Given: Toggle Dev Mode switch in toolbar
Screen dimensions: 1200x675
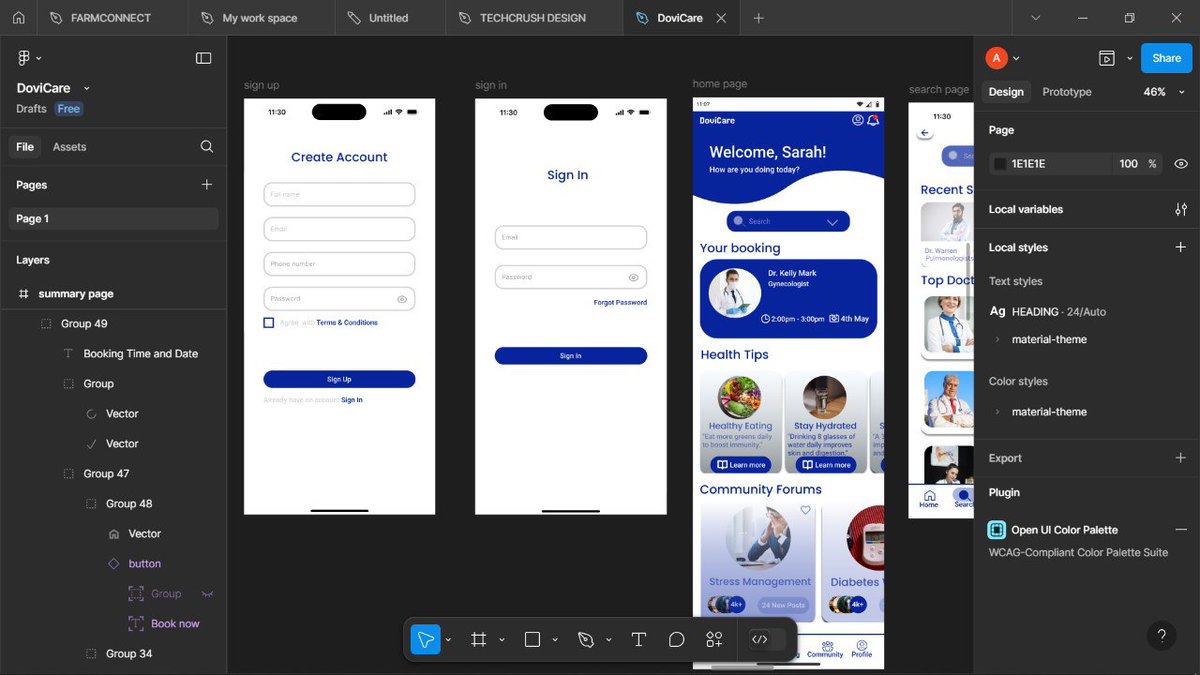Looking at the screenshot, I should [767, 639].
